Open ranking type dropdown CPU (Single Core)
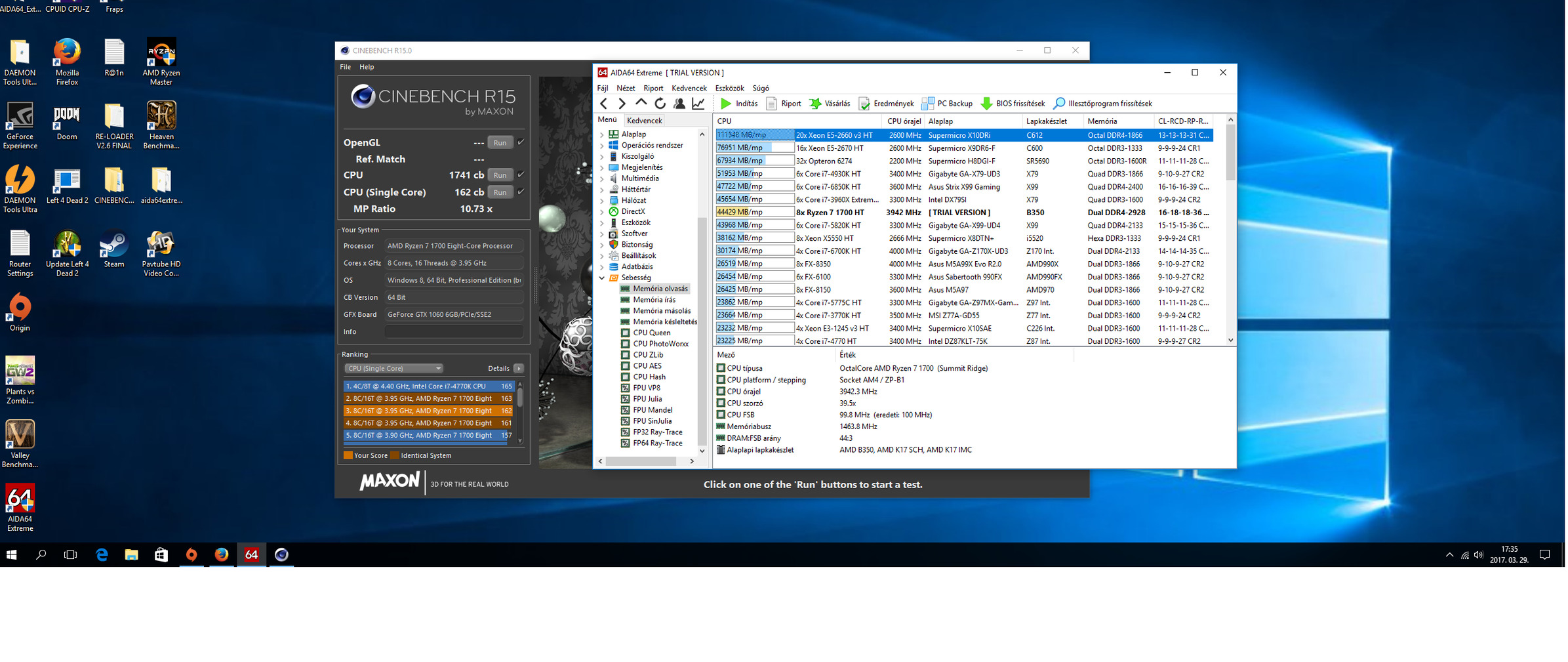Viewport: 1568px width, 662px height. (x=393, y=369)
